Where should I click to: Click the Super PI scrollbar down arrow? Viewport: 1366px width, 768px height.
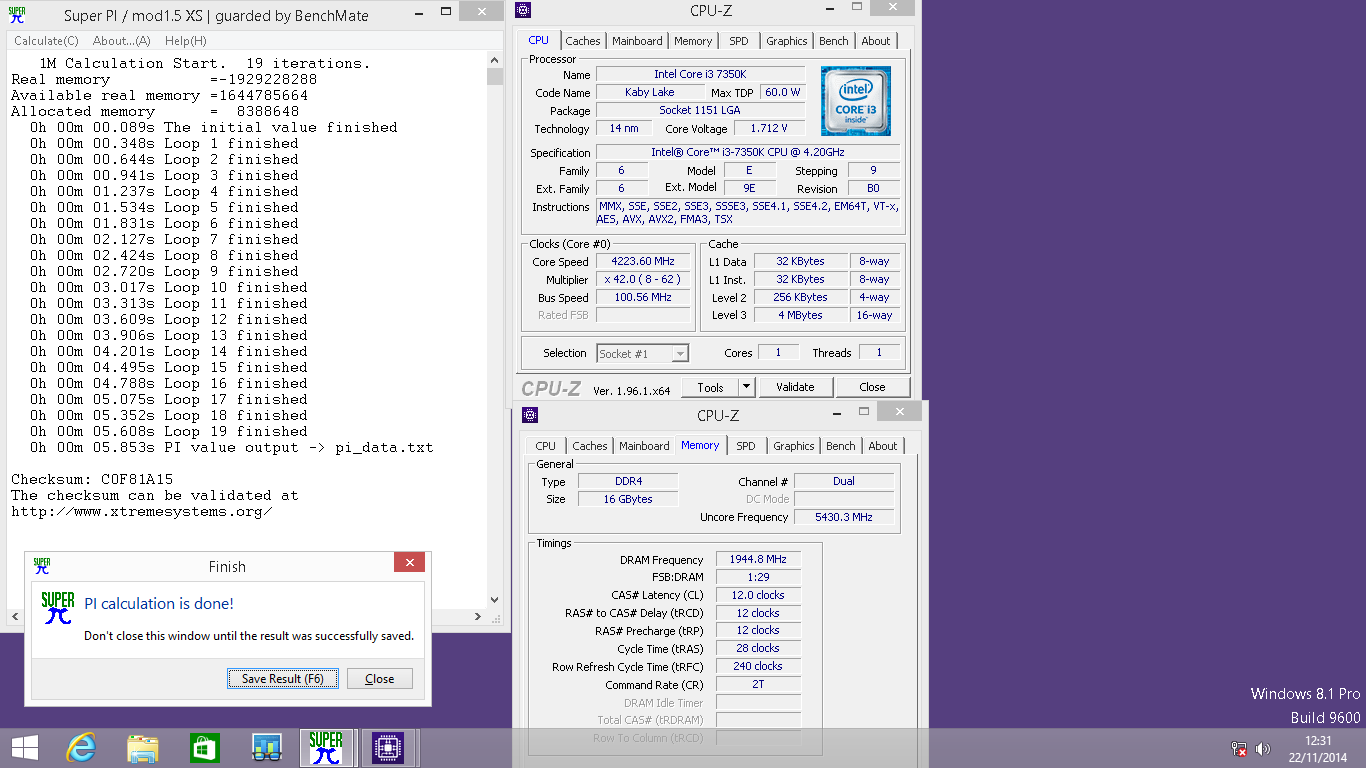[494, 601]
